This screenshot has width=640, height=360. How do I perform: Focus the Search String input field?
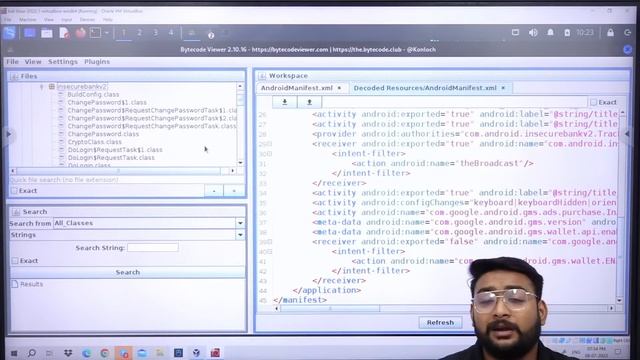153,247
